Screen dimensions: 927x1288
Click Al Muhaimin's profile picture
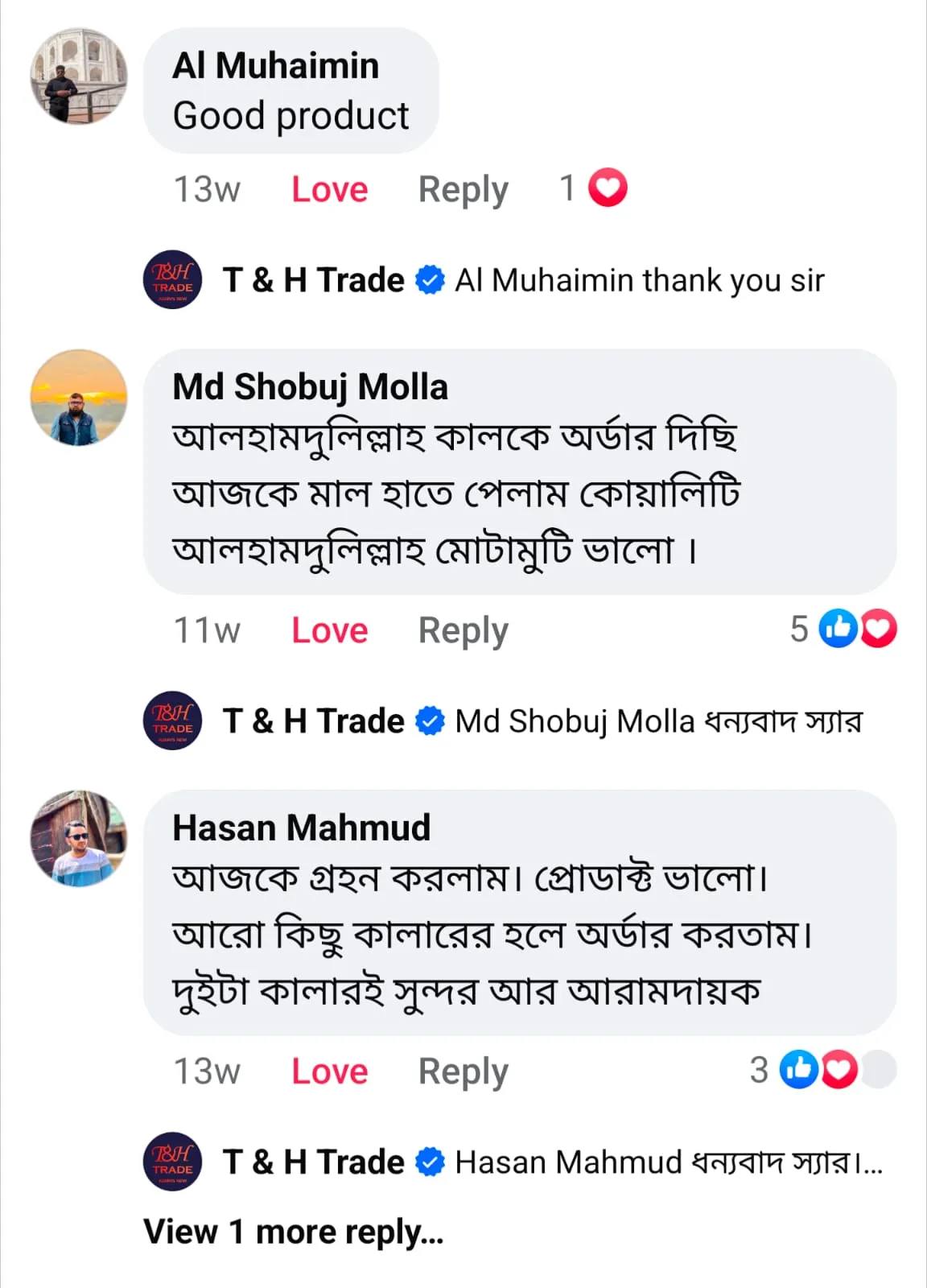click(x=78, y=76)
